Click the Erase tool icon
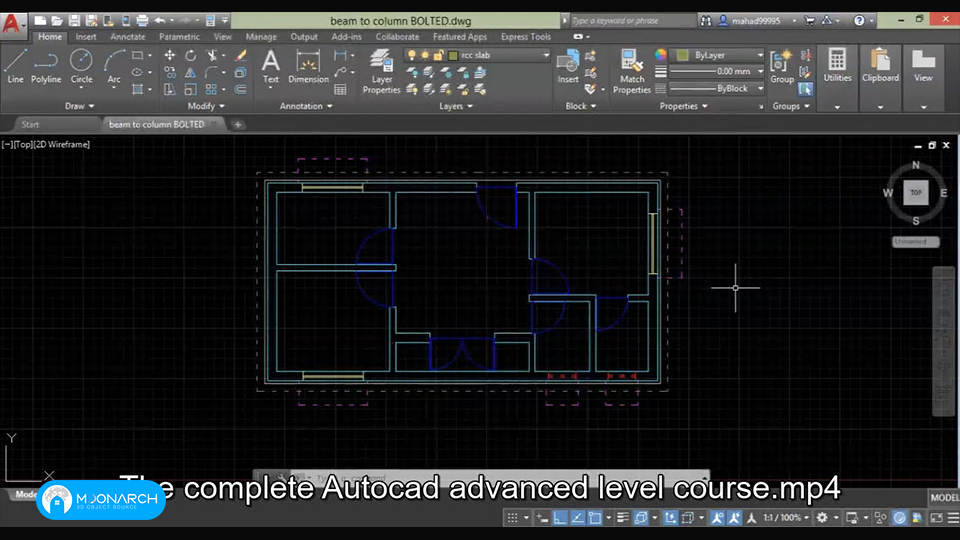This screenshot has width=960, height=540. pyautogui.click(x=241, y=56)
